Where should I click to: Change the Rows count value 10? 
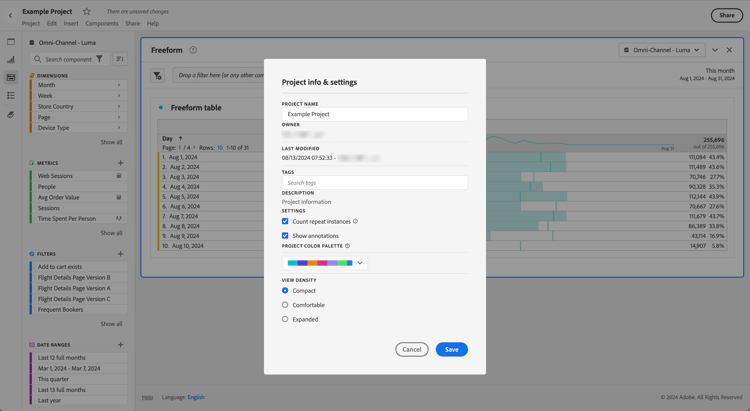(220, 147)
